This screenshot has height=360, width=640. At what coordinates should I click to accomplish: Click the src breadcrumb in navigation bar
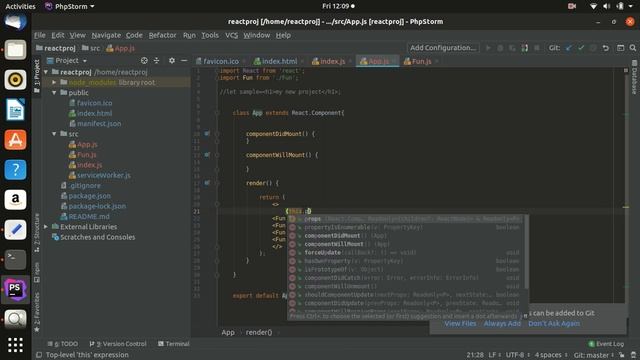91,48
